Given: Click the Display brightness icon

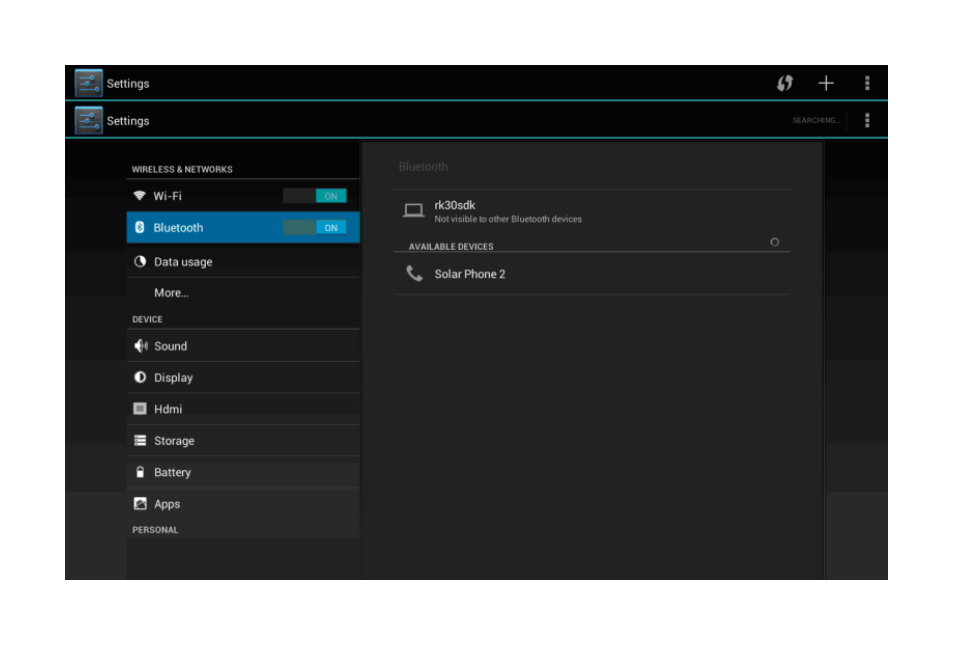Looking at the screenshot, I should [140, 377].
